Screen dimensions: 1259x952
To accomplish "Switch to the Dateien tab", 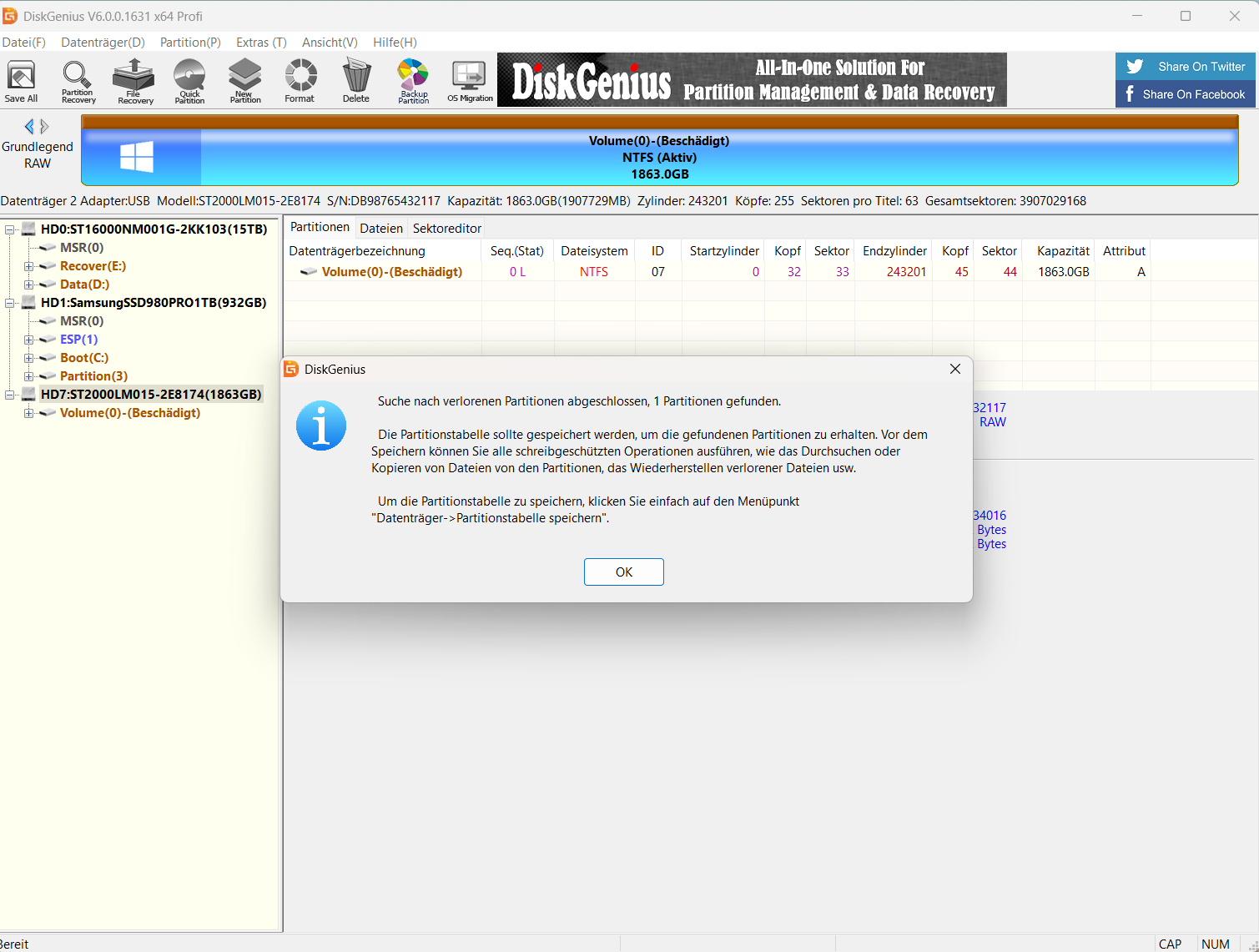I will pos(381,229).
